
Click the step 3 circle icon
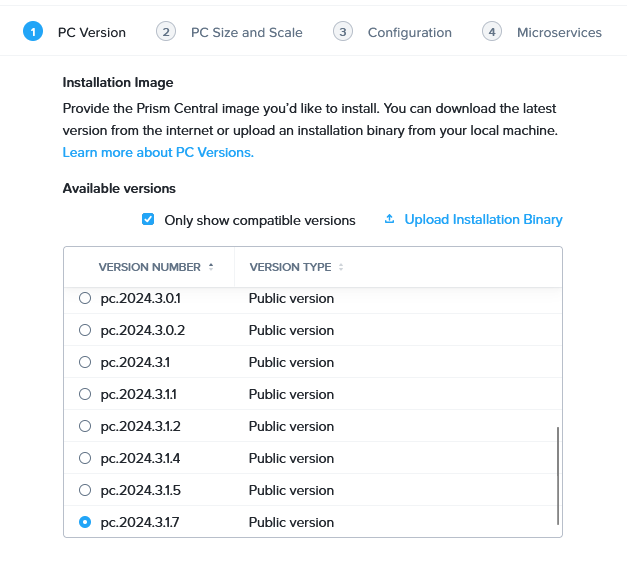click(343, 32)
